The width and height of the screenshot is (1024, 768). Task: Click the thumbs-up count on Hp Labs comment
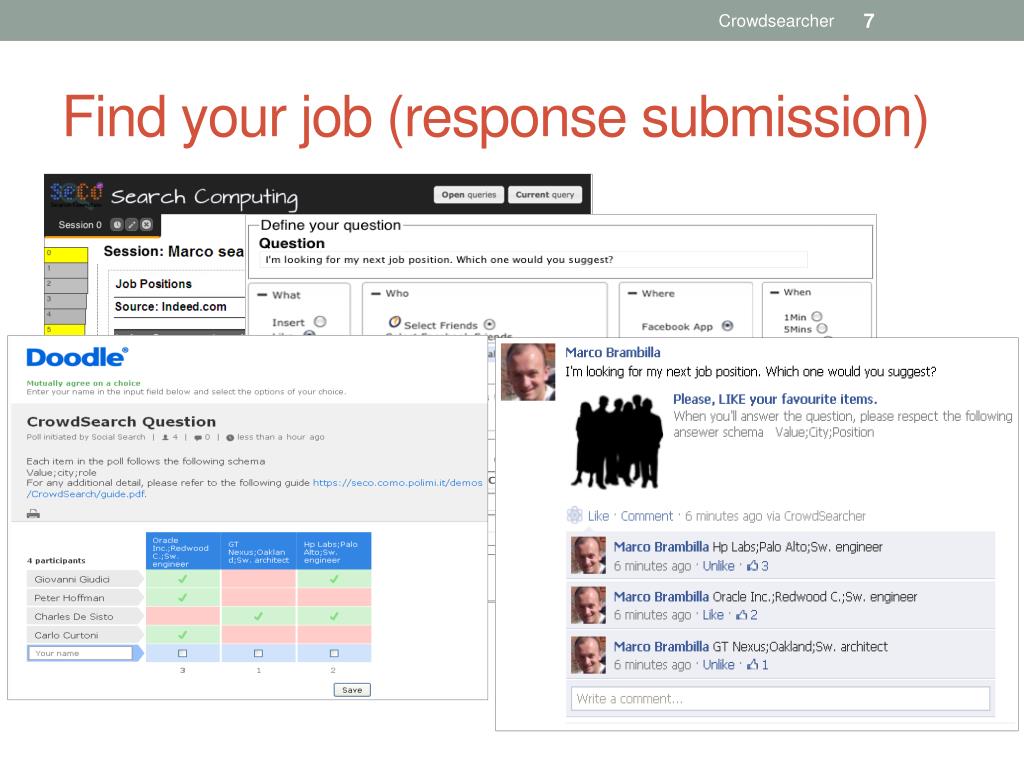758,566
